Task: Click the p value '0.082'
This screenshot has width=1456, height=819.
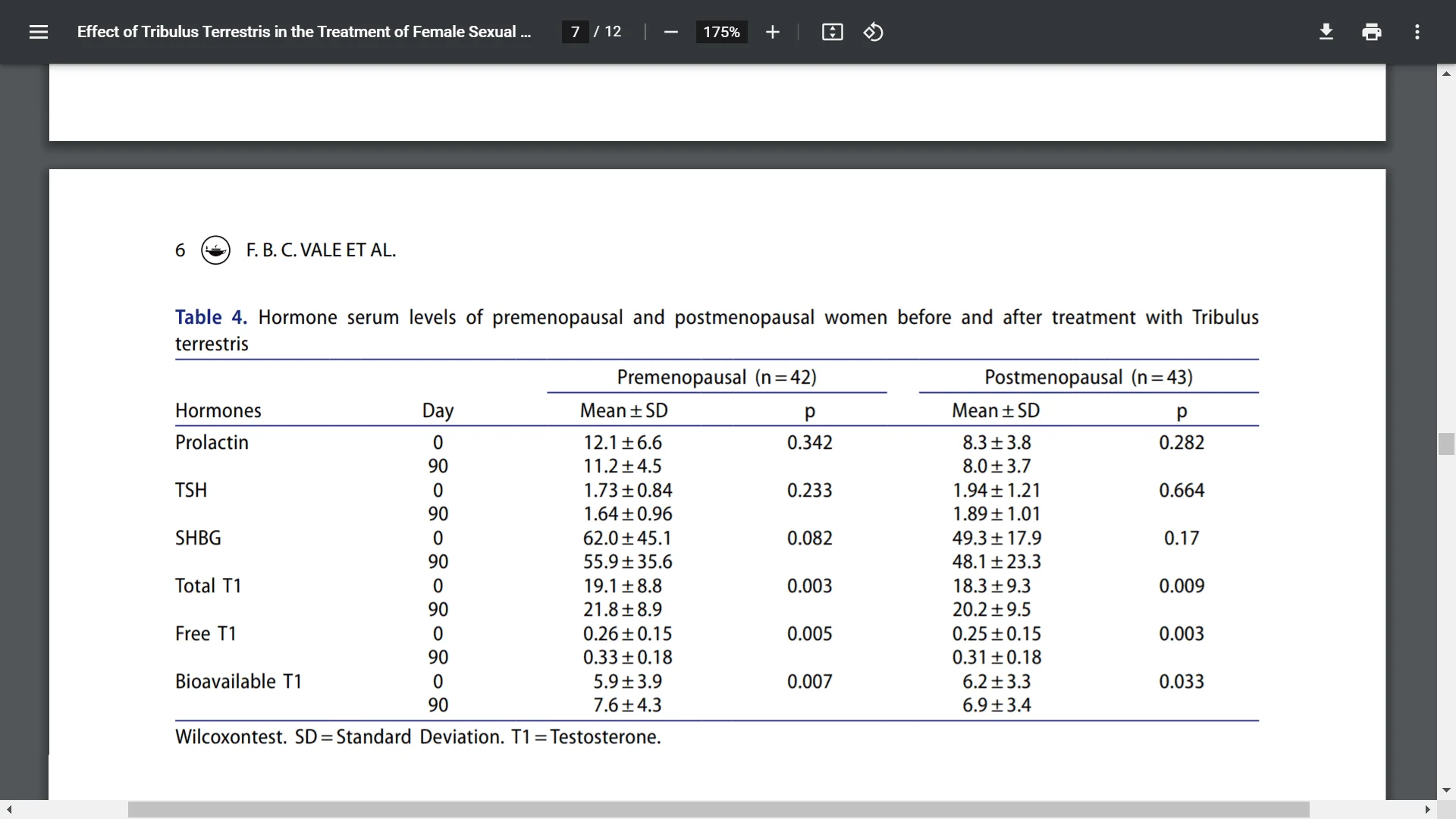Action: point(809,538)
